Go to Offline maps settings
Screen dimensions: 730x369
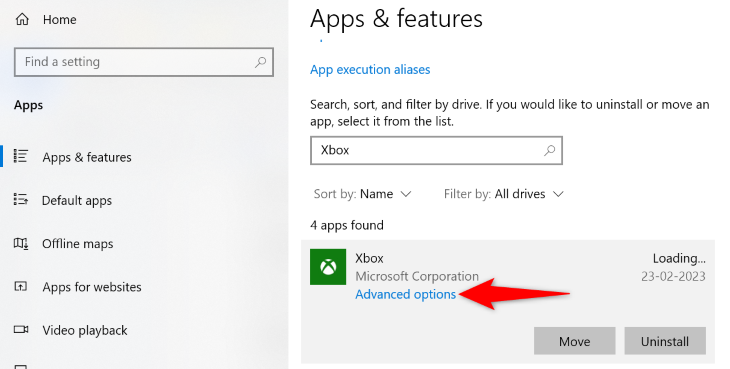(78, 243)
